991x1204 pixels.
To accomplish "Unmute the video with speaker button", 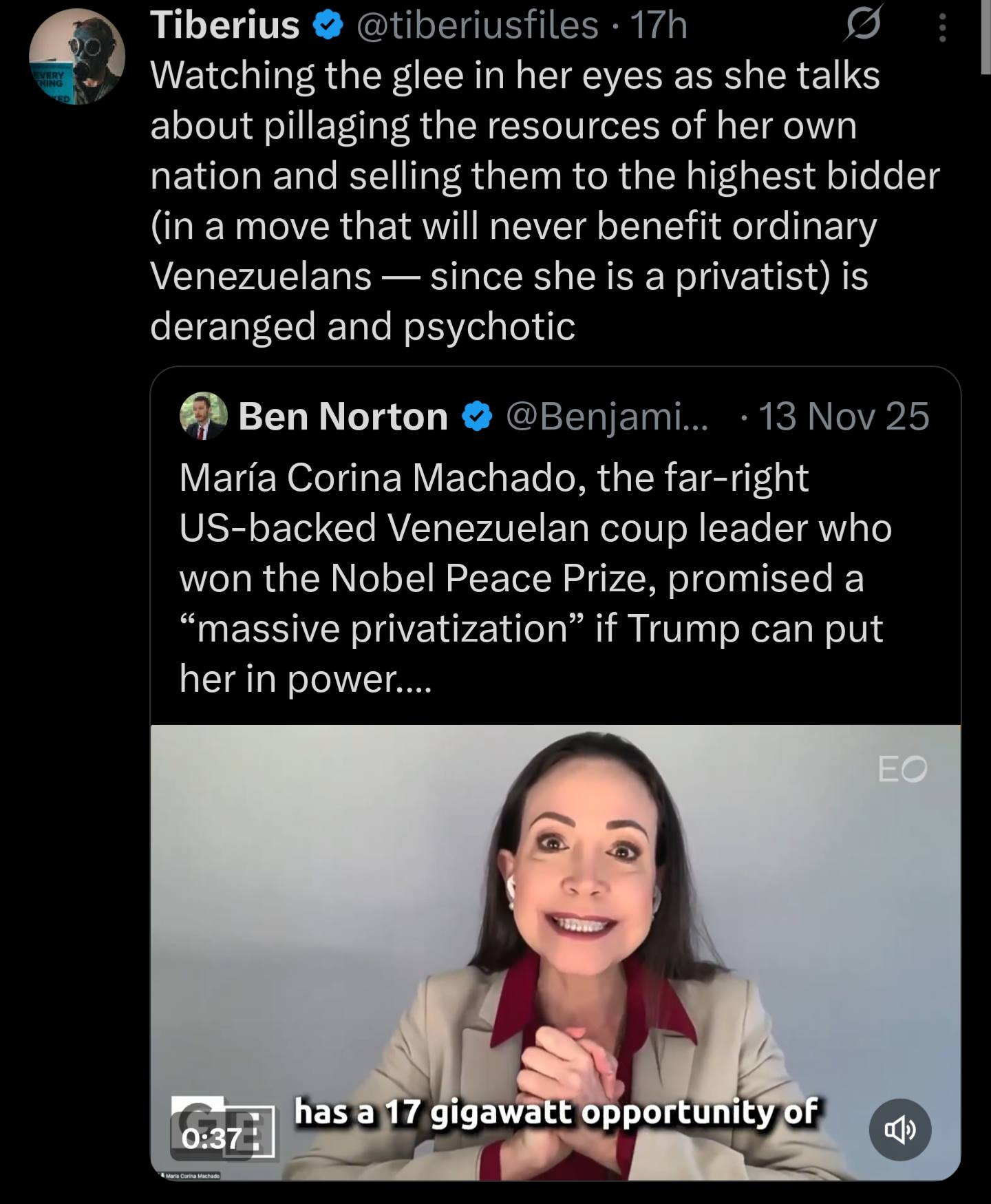I will pyautogui.click(x=900, y=1130).
